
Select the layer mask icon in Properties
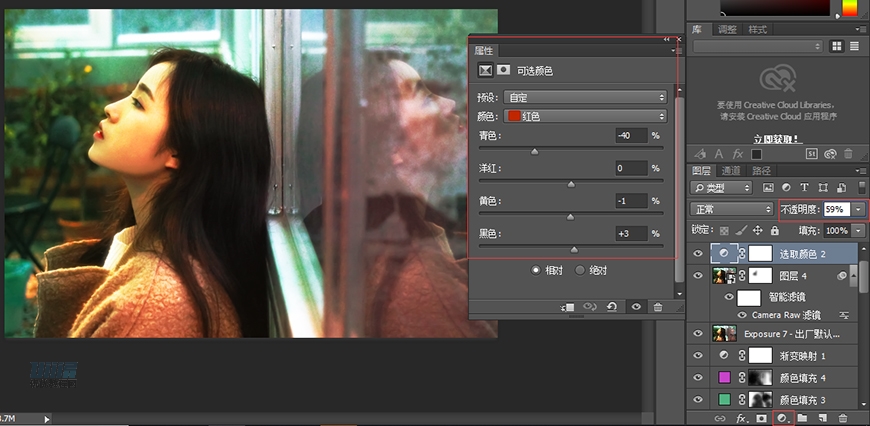coord(503,70)
